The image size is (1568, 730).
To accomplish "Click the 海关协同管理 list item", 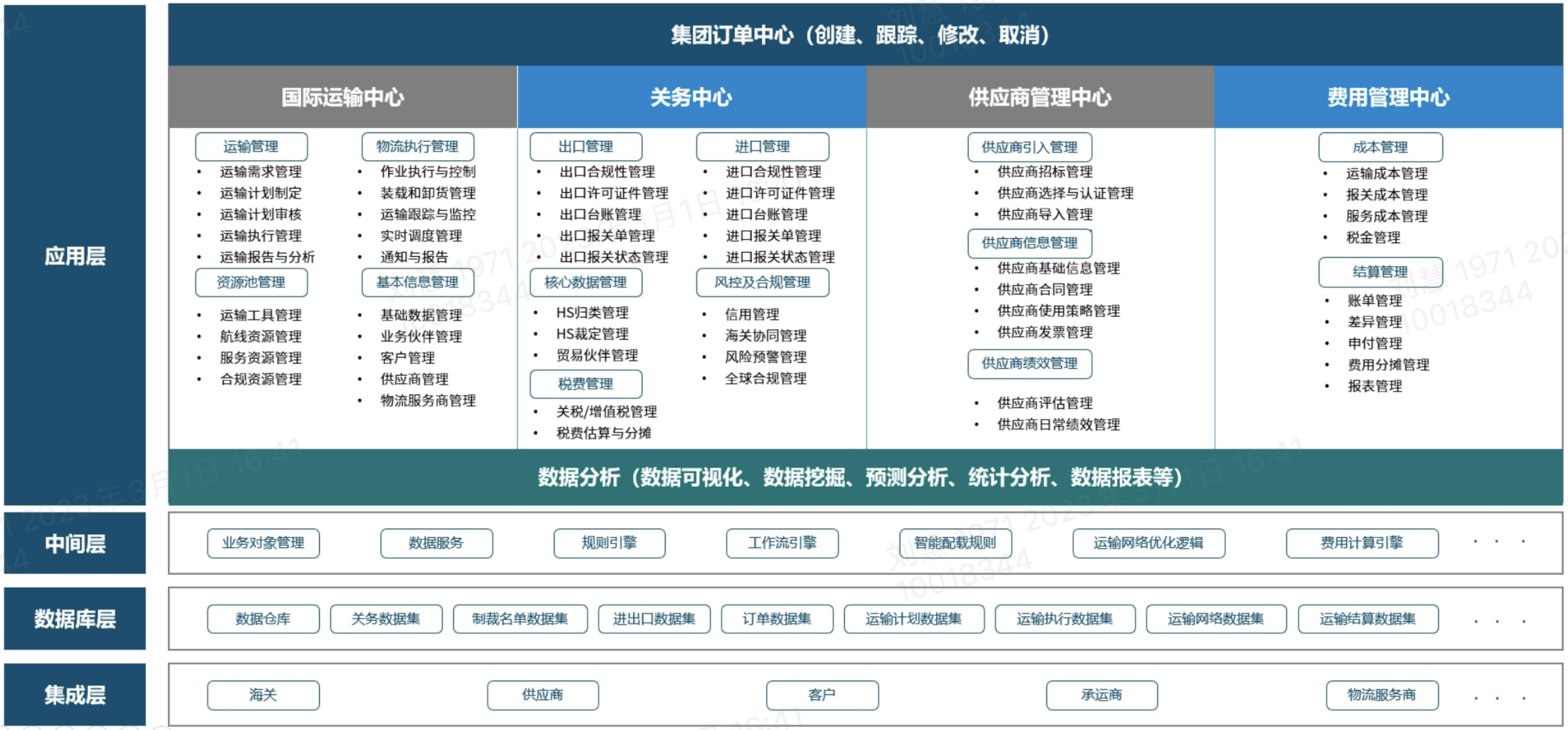I will (766, 336).
